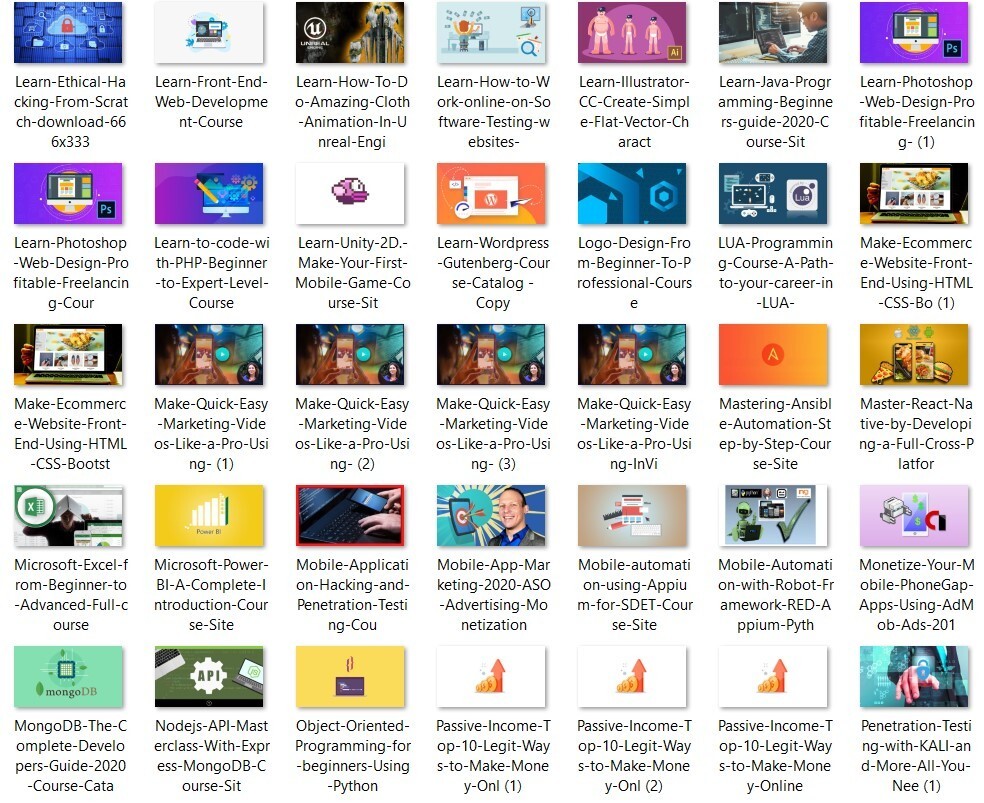Click filename 'Logo-Design-From-Beginner-To-Professional-Course'
Image resolution: width=984 pixels, height=803 pixels.
point(634,273)
